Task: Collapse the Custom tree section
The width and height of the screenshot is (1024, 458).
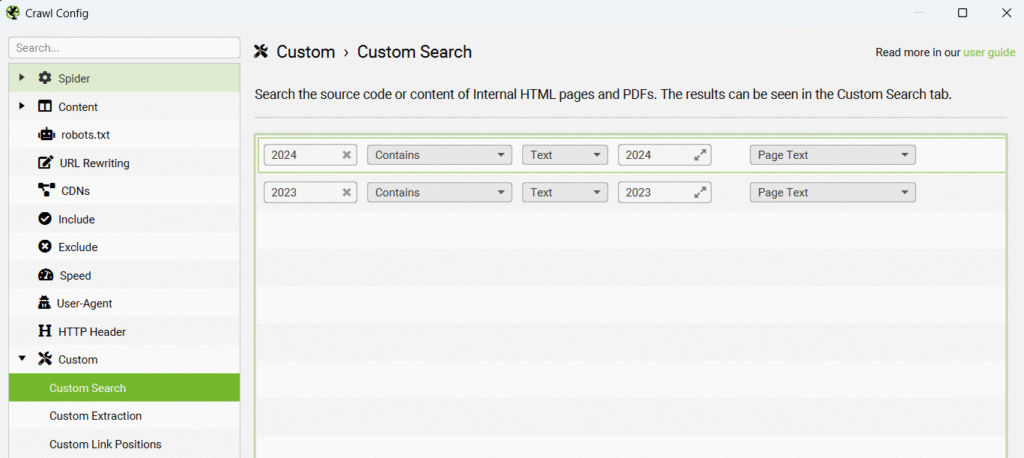Action: (x=22, y=358)
